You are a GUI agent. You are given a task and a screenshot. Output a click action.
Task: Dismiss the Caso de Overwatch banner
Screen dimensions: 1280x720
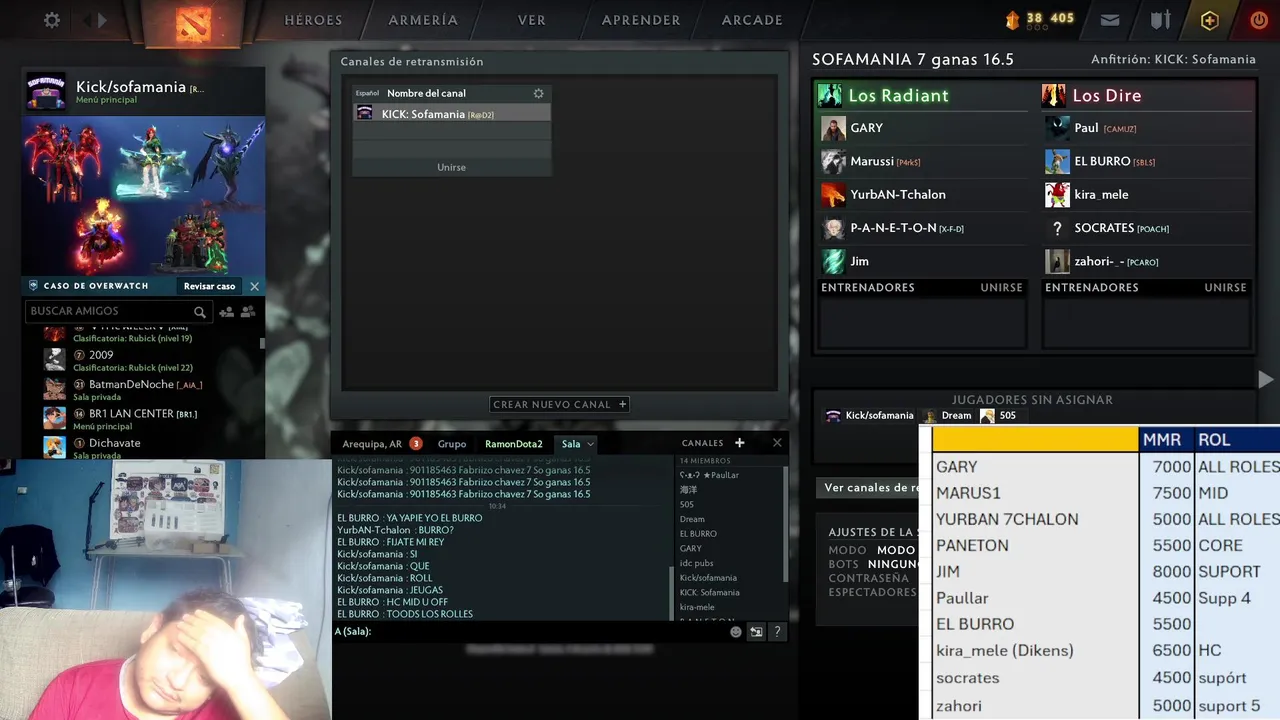[x=254, y=286]
